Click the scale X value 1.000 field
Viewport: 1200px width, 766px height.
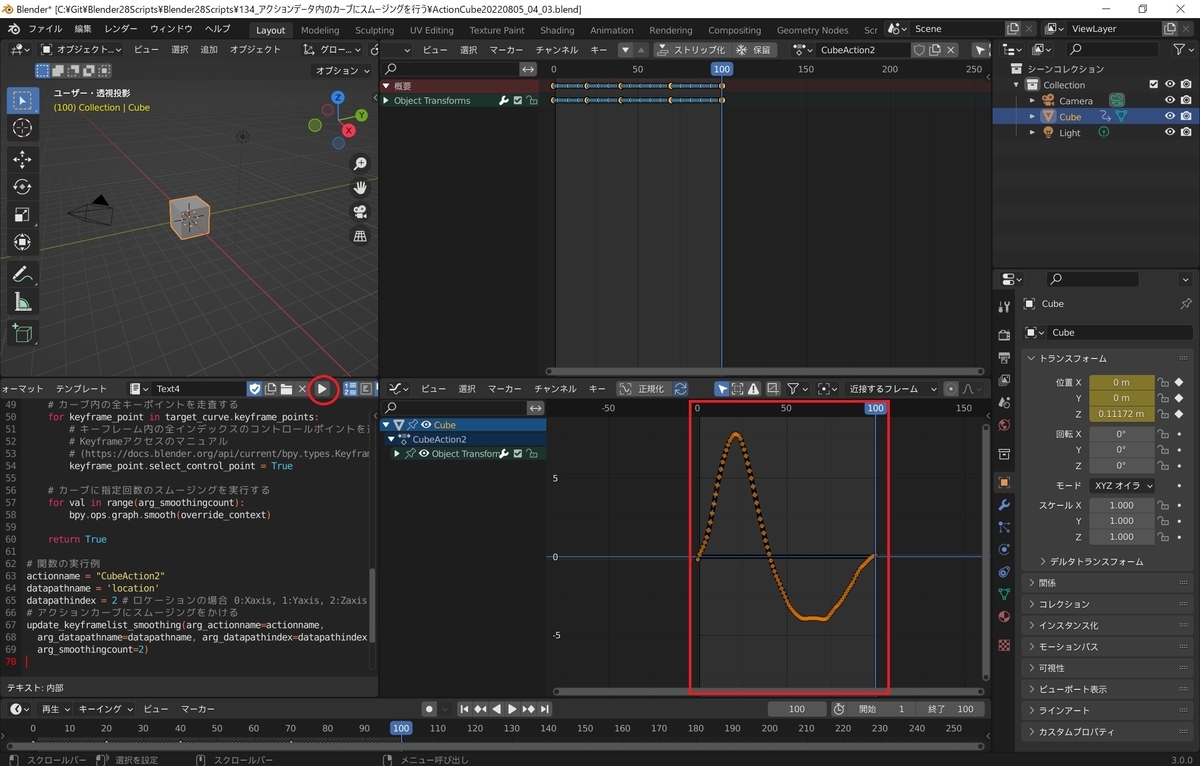[x=1120, y=505]
